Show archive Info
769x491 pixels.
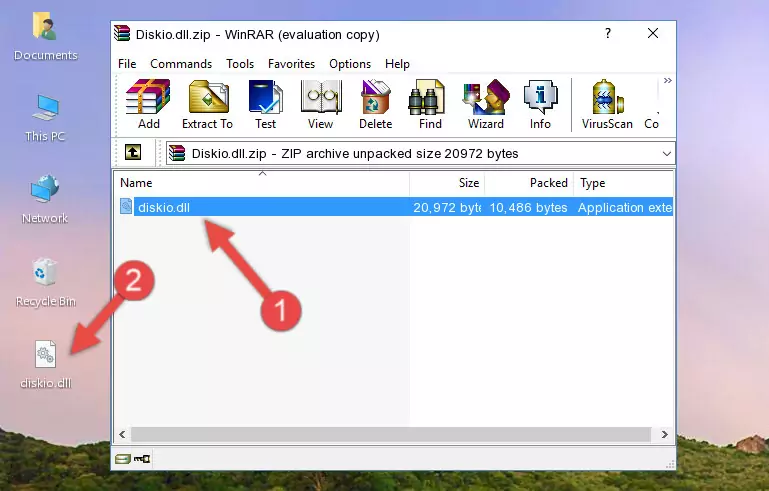(540, 104)
